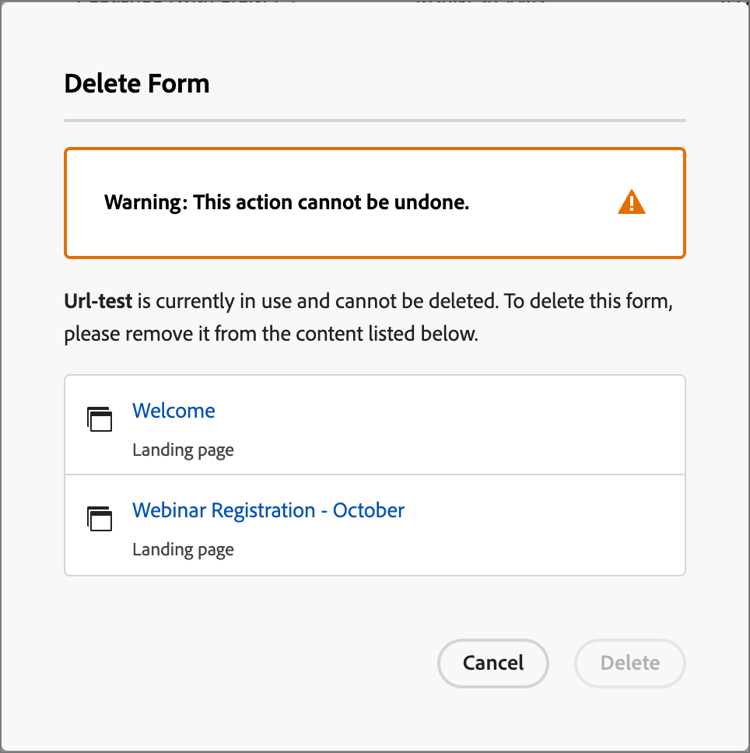Open the Webinar Registration - October link
Screen dimensions: 750x753
(268, 510)
